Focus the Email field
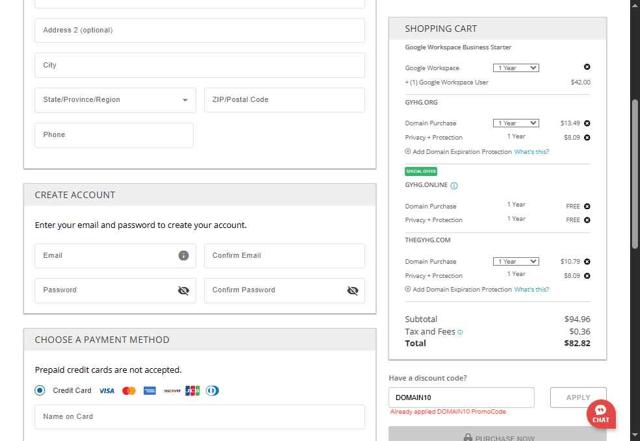 click(x=116, y=256)
